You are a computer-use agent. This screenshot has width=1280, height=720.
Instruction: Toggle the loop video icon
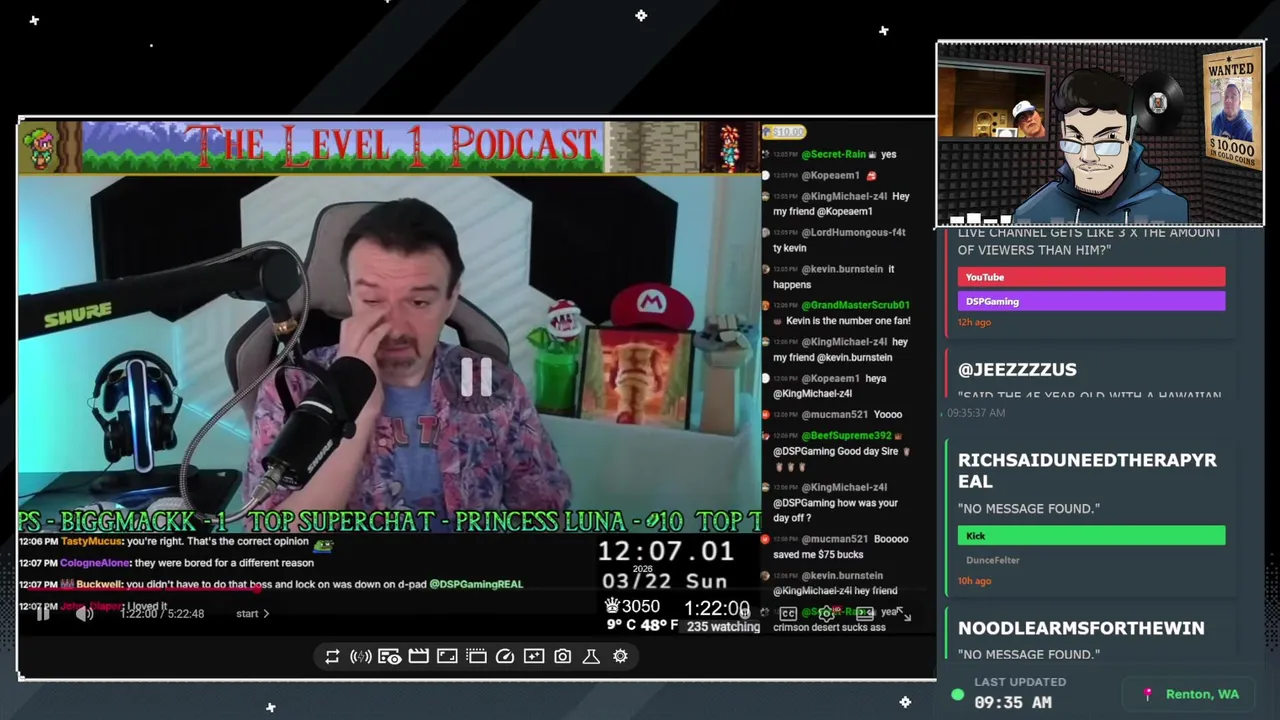pos(332,656)
